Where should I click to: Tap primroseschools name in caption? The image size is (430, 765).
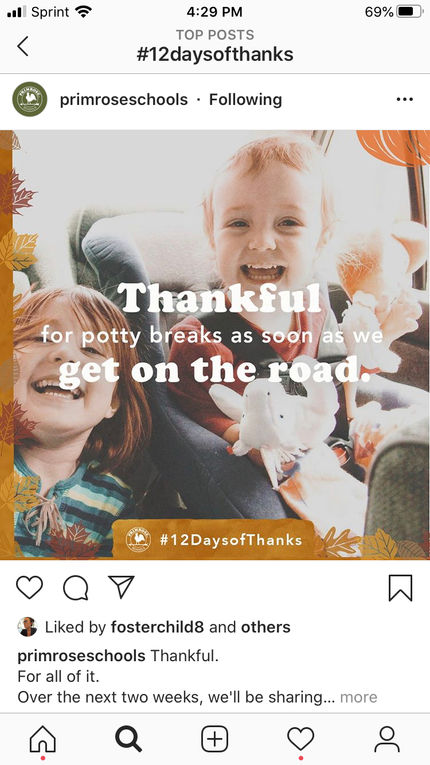coord(82,655)
